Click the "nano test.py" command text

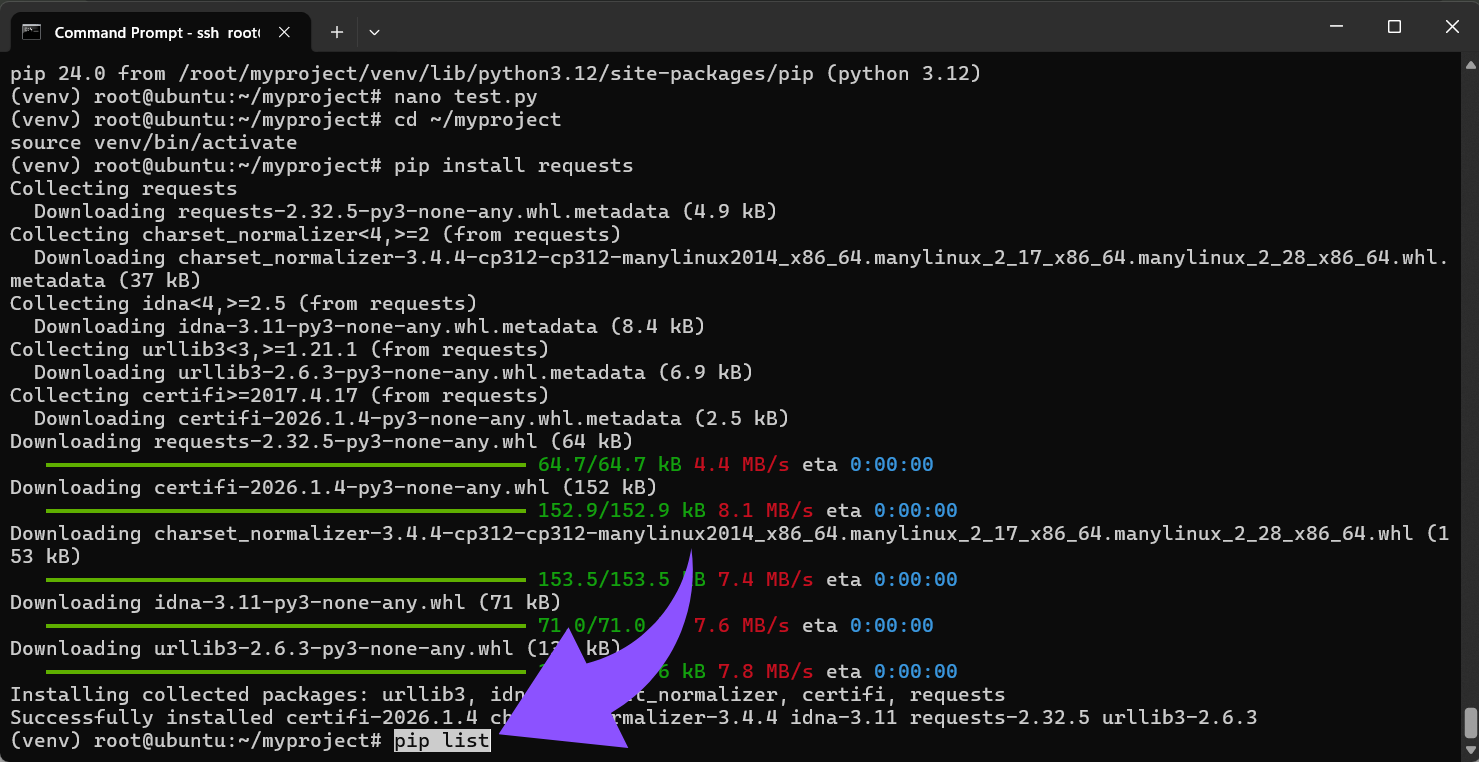pyautogui.click(x=465, y=97)
